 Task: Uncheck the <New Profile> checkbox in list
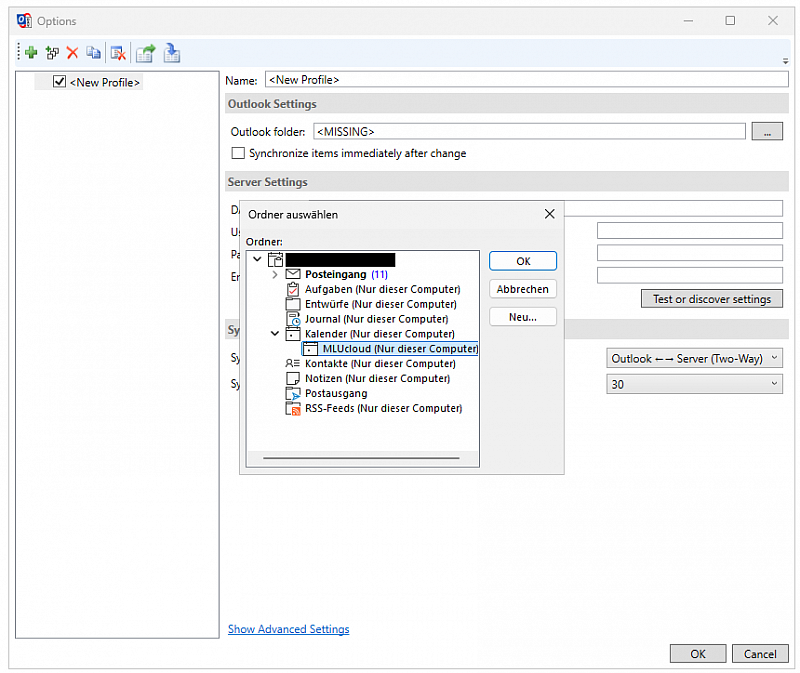click(x=60, y=82)
